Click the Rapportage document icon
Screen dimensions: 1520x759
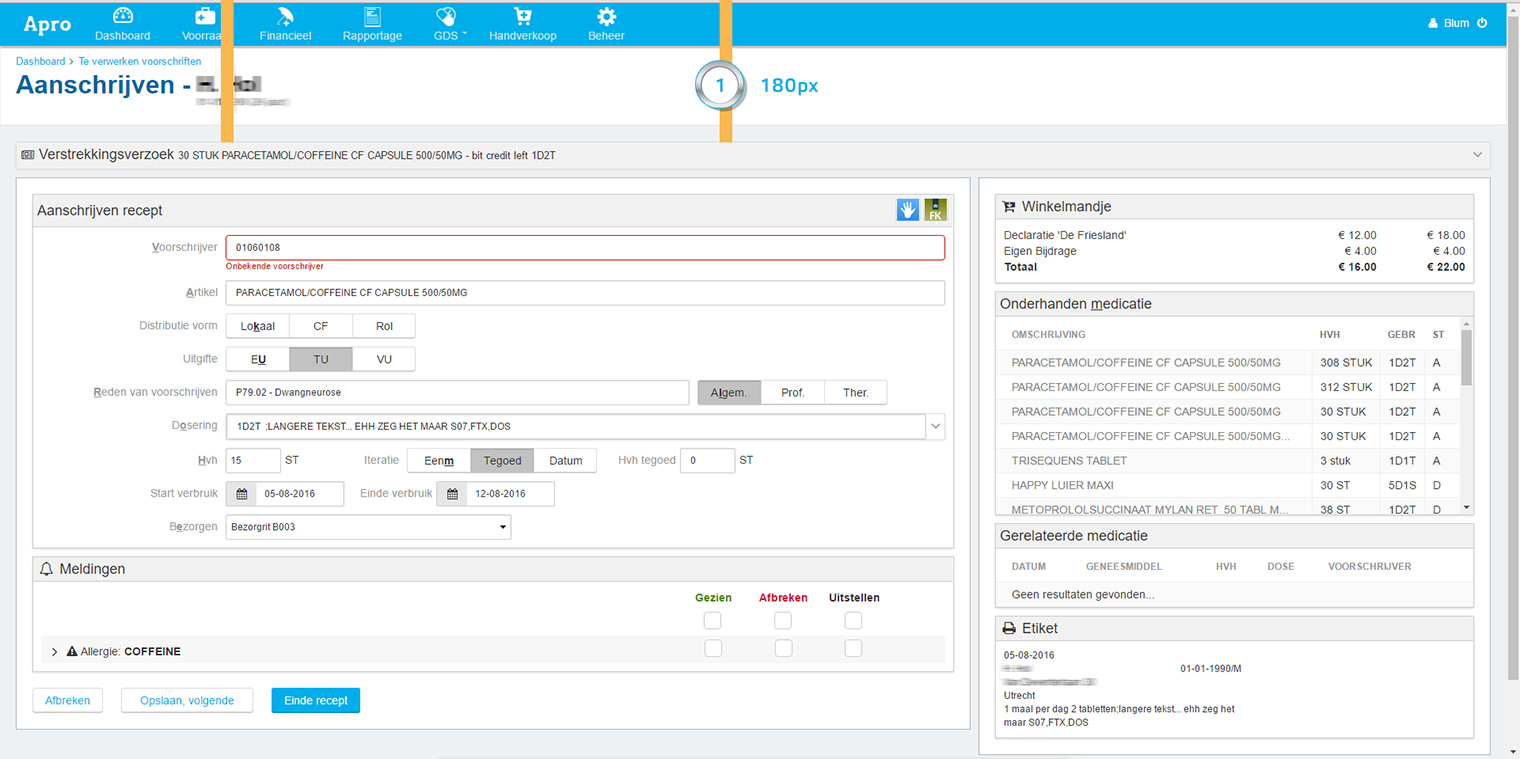point(372,17)
